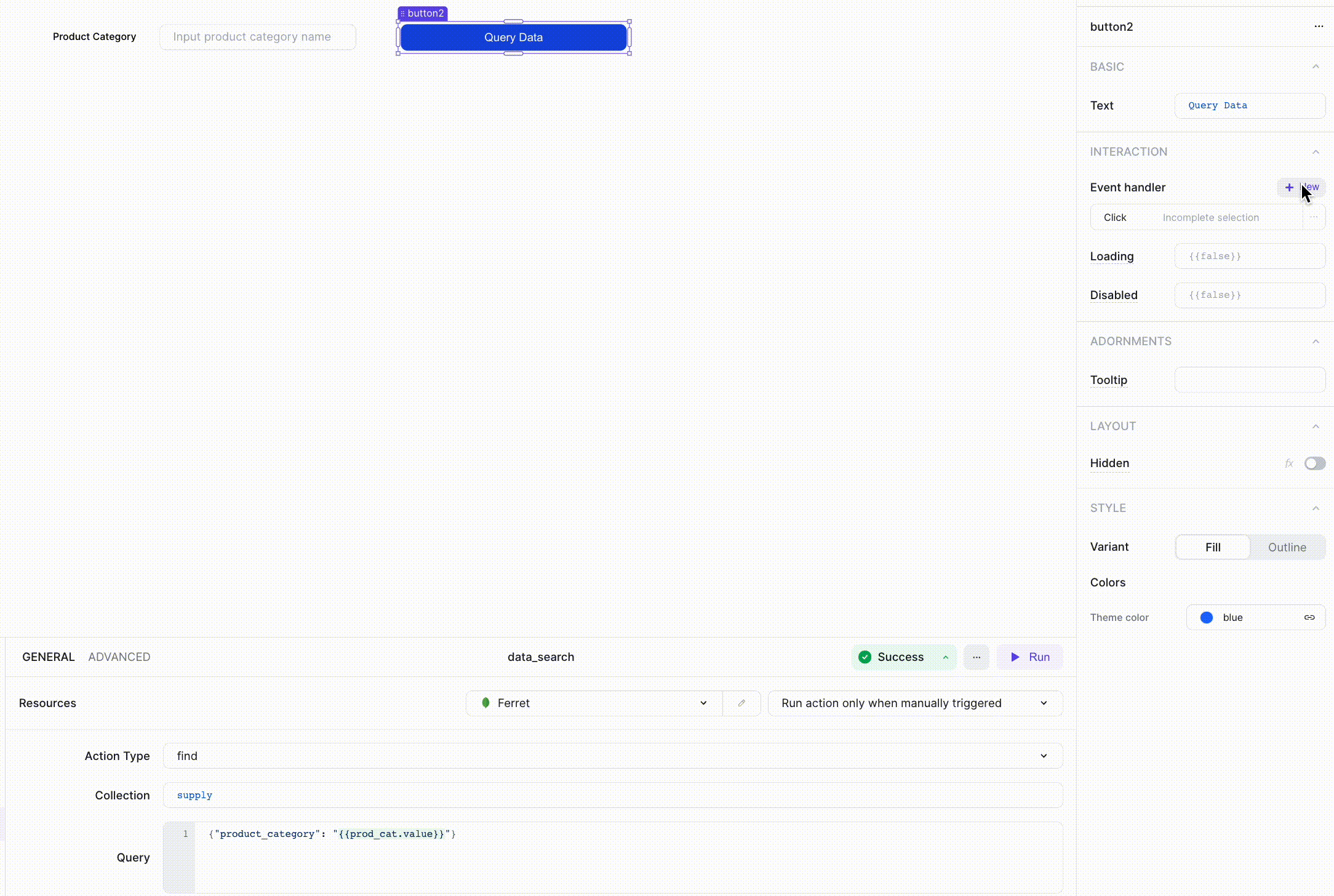
Task: Select the Outline variant in Style
Action: tap(1287, 547)
